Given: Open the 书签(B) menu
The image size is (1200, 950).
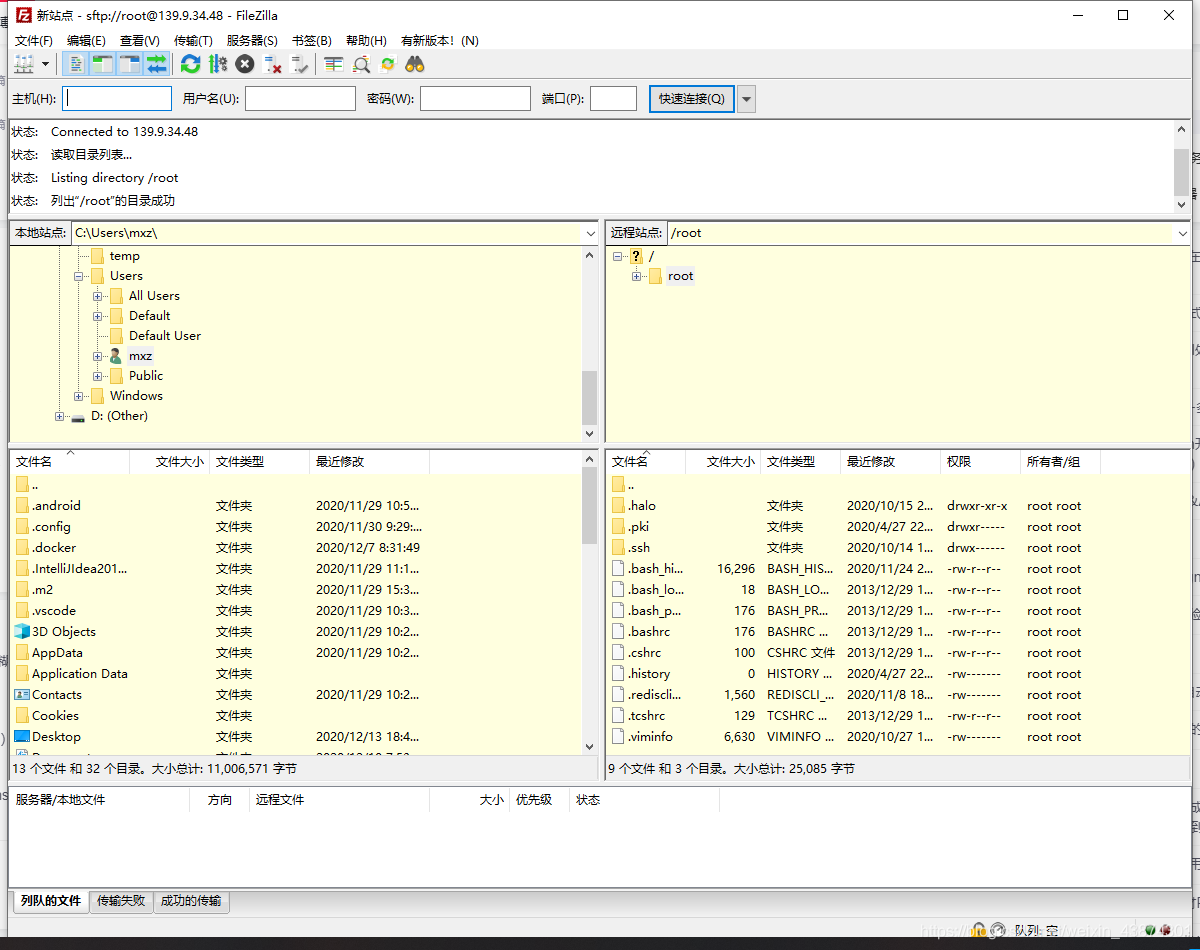Looking at the screenshot, I should coord(311,41).
